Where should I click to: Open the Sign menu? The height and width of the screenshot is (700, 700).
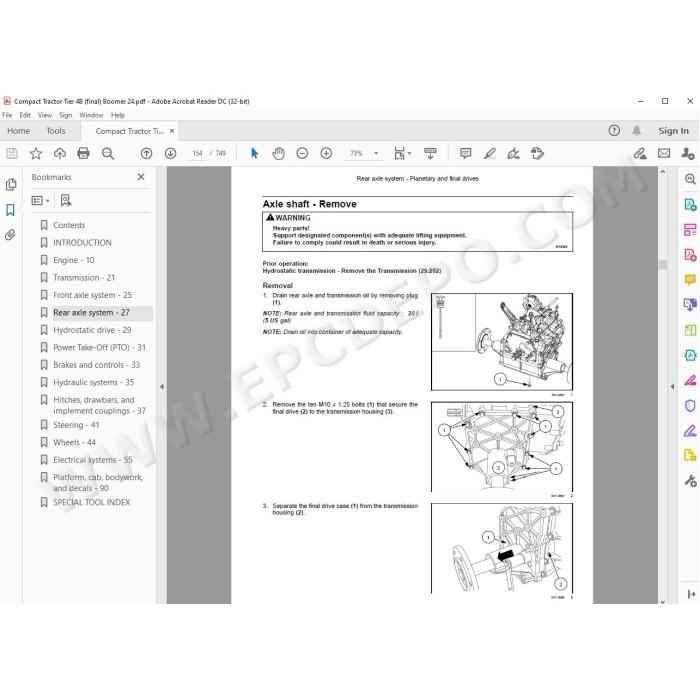point(66,115)
